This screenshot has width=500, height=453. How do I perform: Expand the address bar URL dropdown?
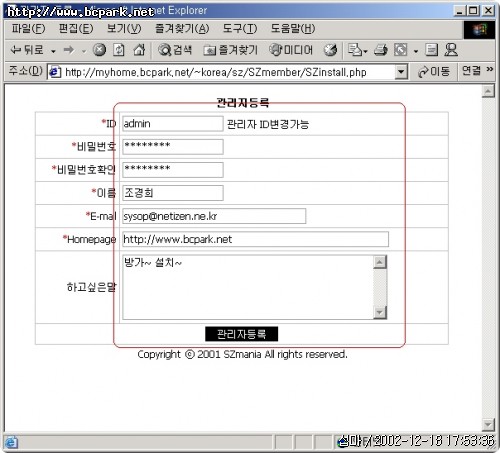pos(401,72)
